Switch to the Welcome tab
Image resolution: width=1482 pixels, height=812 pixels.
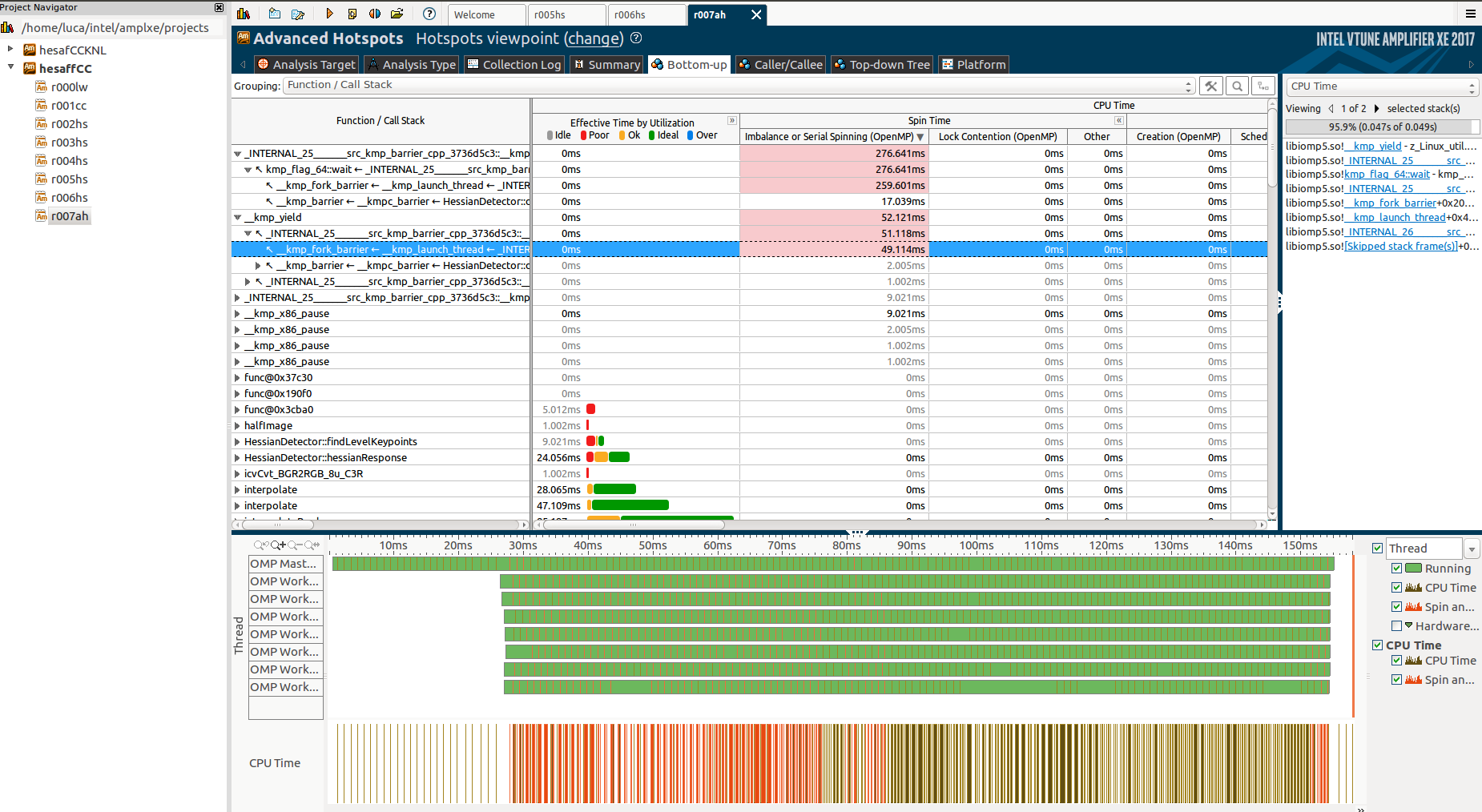[x=486, y=14]
